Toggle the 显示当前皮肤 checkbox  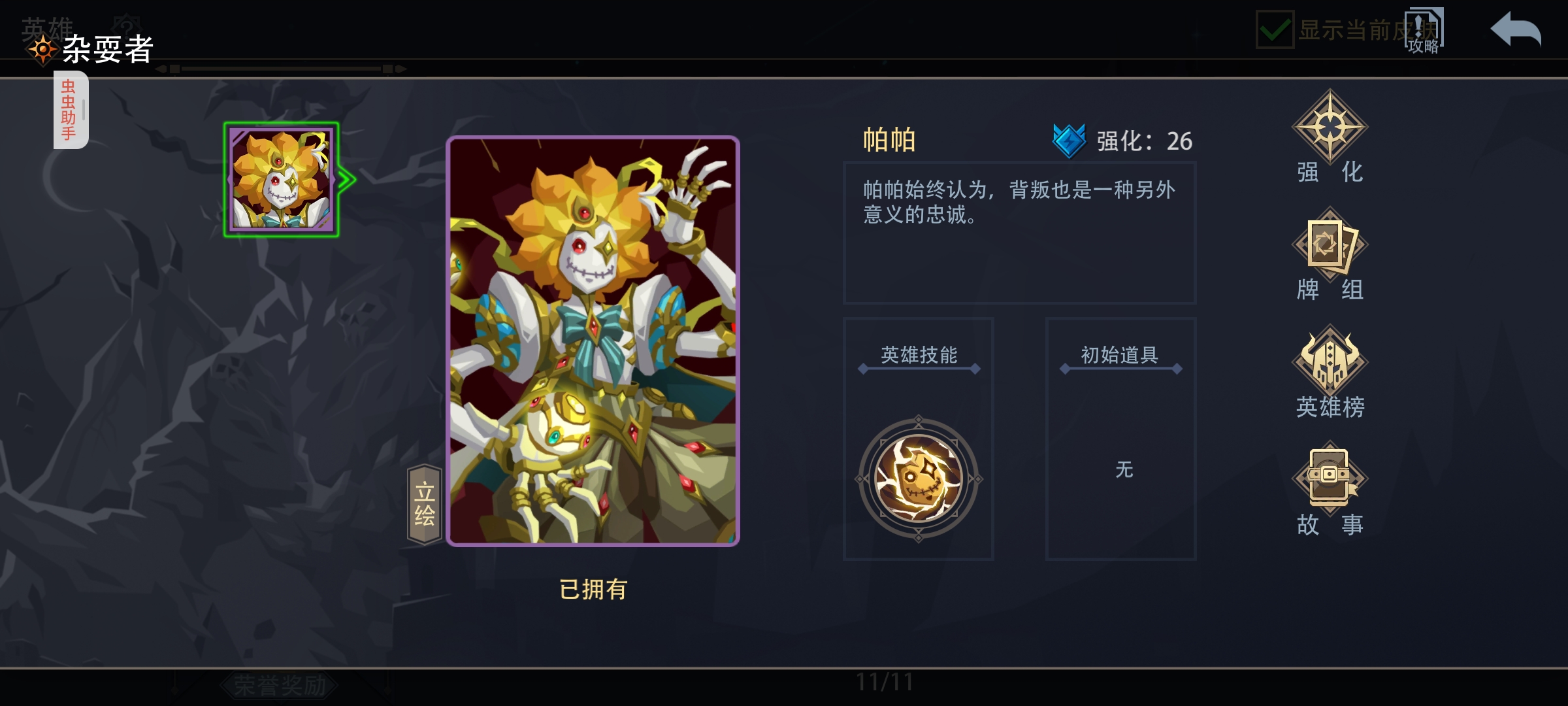[1275, 30]
